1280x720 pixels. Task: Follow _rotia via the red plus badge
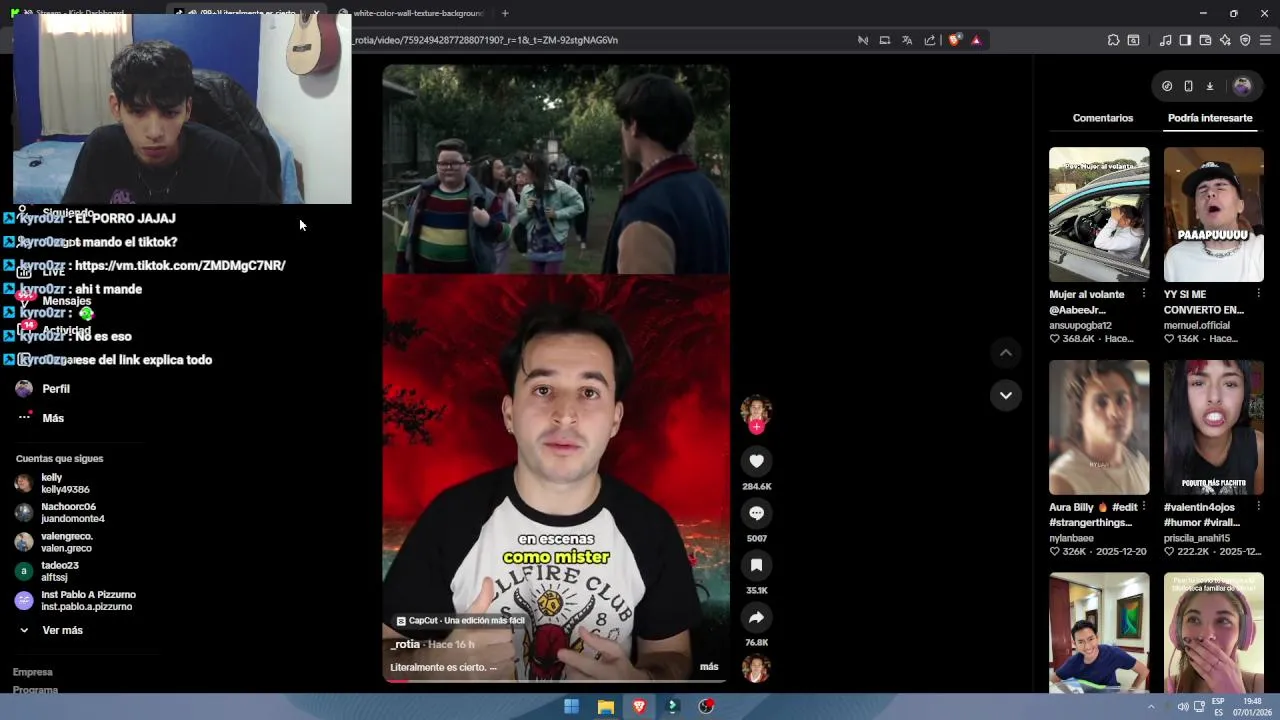(756, 427)
